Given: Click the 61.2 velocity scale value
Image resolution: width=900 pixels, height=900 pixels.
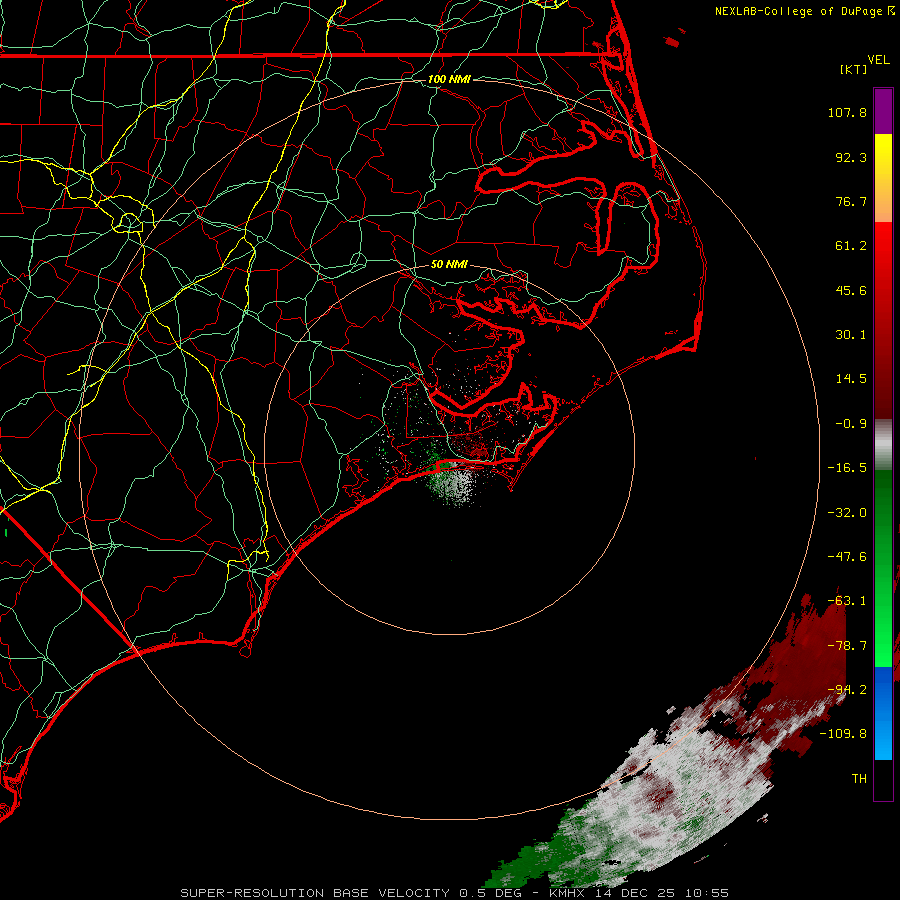Looking at the screenshot, I should [851, 246].
